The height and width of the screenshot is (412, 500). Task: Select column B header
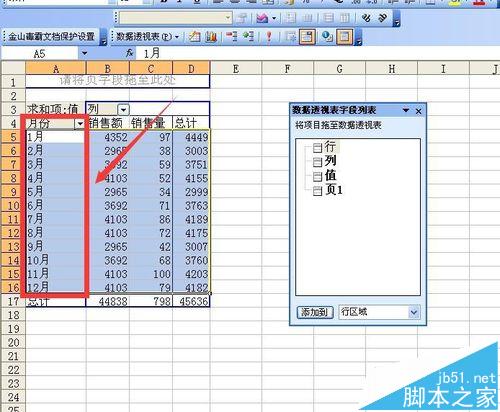[x=108, y=69]
